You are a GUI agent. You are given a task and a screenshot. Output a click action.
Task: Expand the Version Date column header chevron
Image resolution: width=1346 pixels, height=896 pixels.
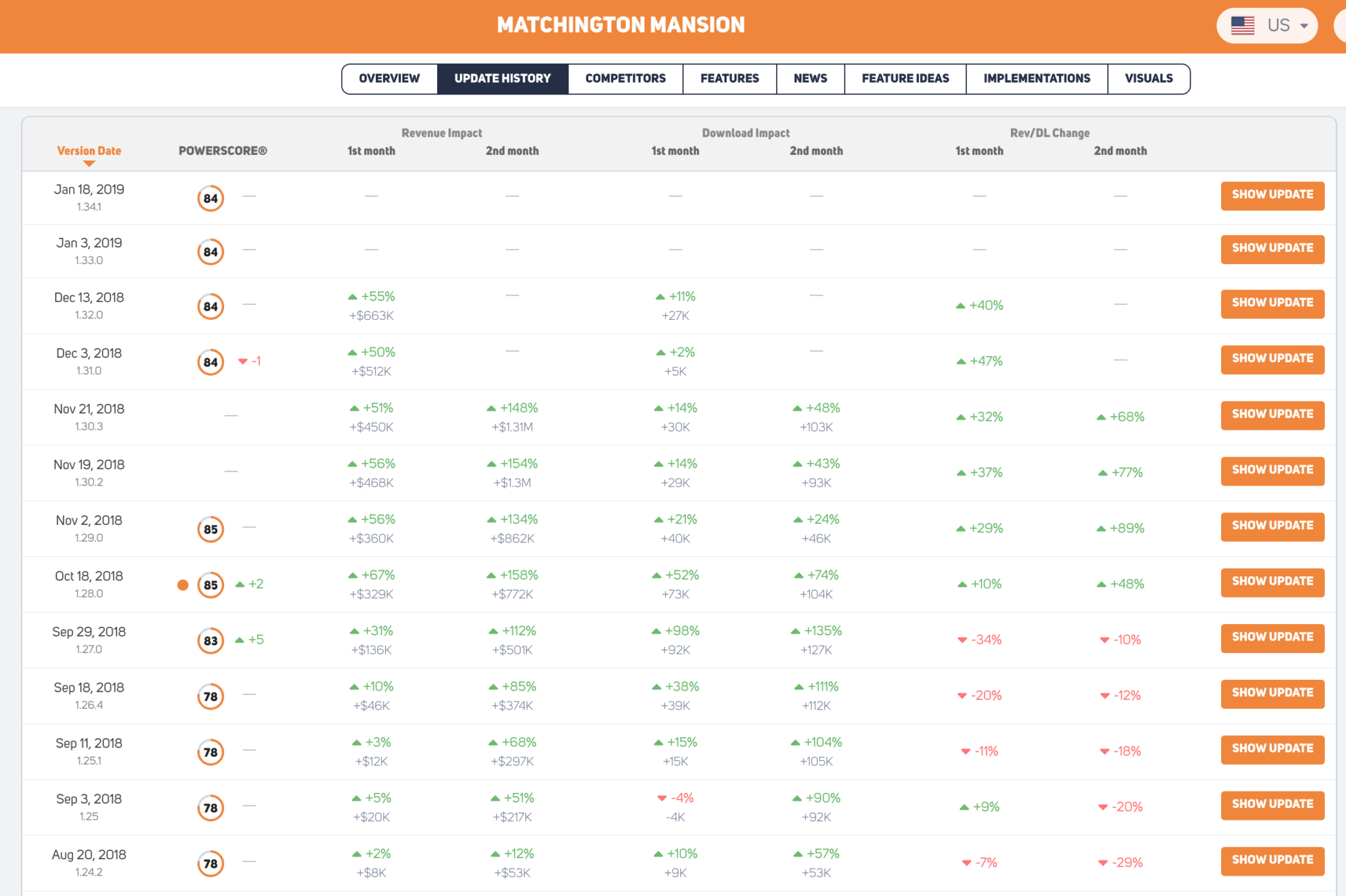(89, 163)
